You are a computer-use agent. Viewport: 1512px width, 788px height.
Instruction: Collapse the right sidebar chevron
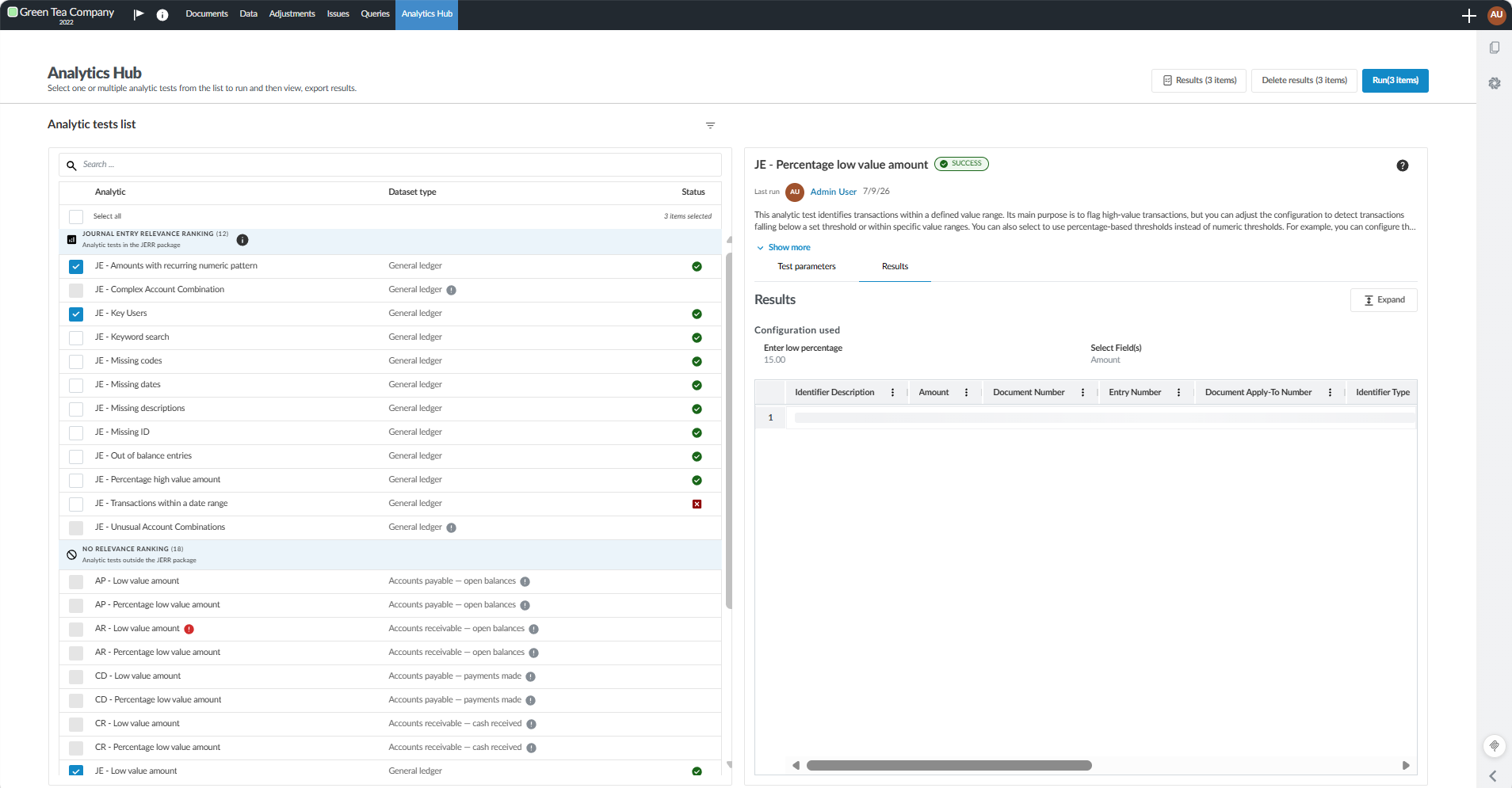(1493, 776)
